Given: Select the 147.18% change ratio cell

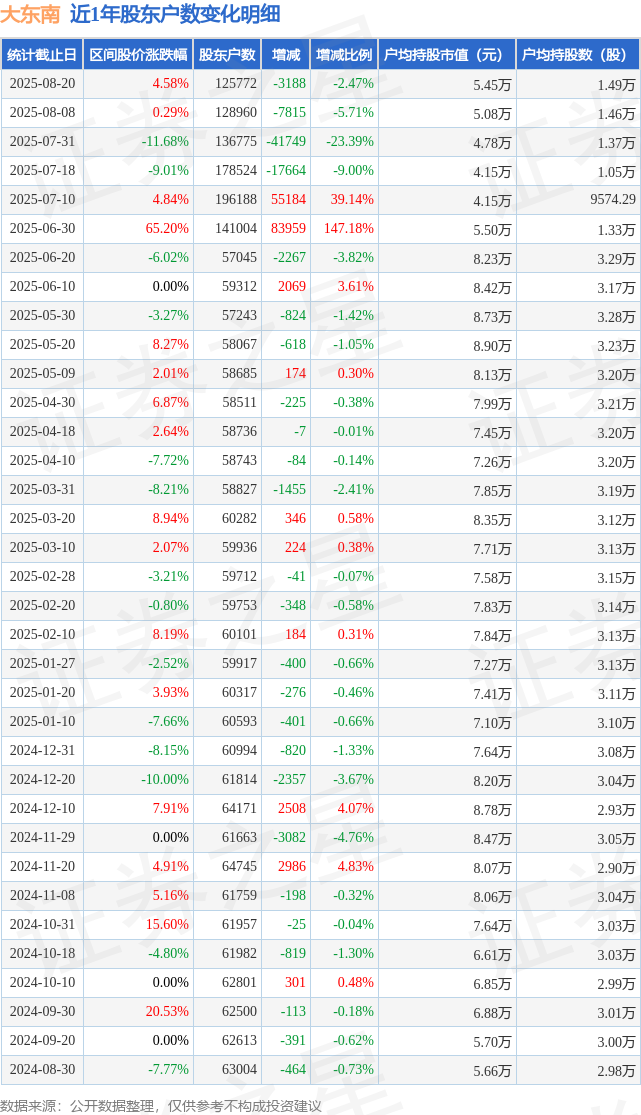Looking at the screenshot, I should [351, 229].
